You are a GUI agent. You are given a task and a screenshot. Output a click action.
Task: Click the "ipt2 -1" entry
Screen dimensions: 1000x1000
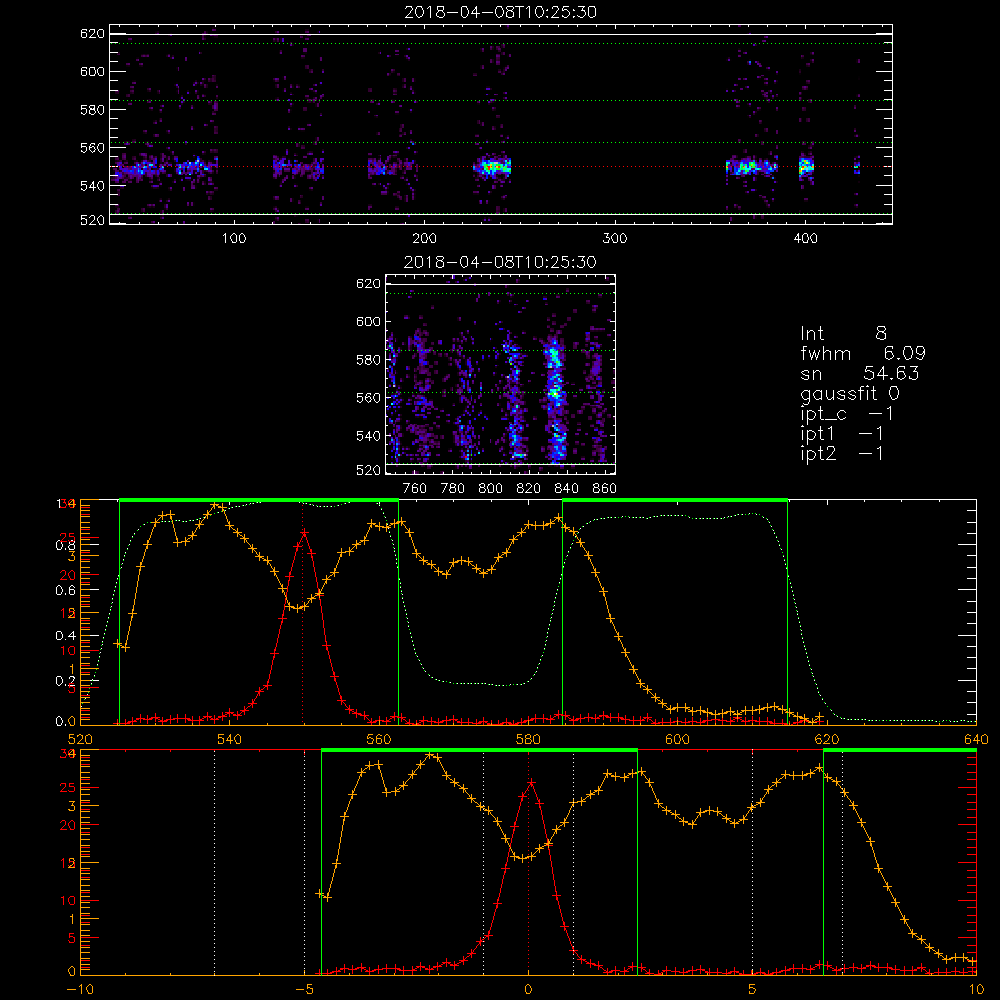842,453
